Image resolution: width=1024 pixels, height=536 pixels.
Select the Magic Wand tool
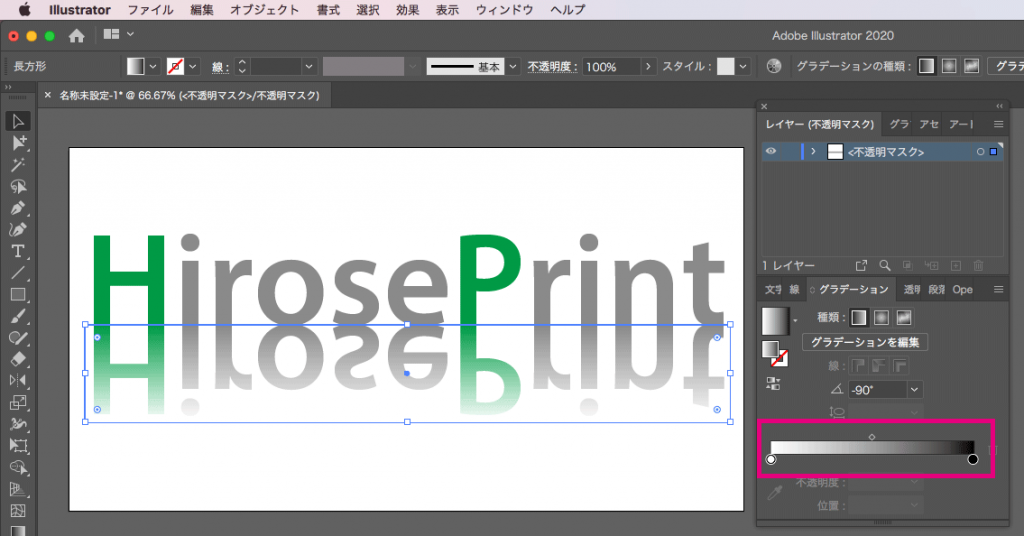(18, 165)
